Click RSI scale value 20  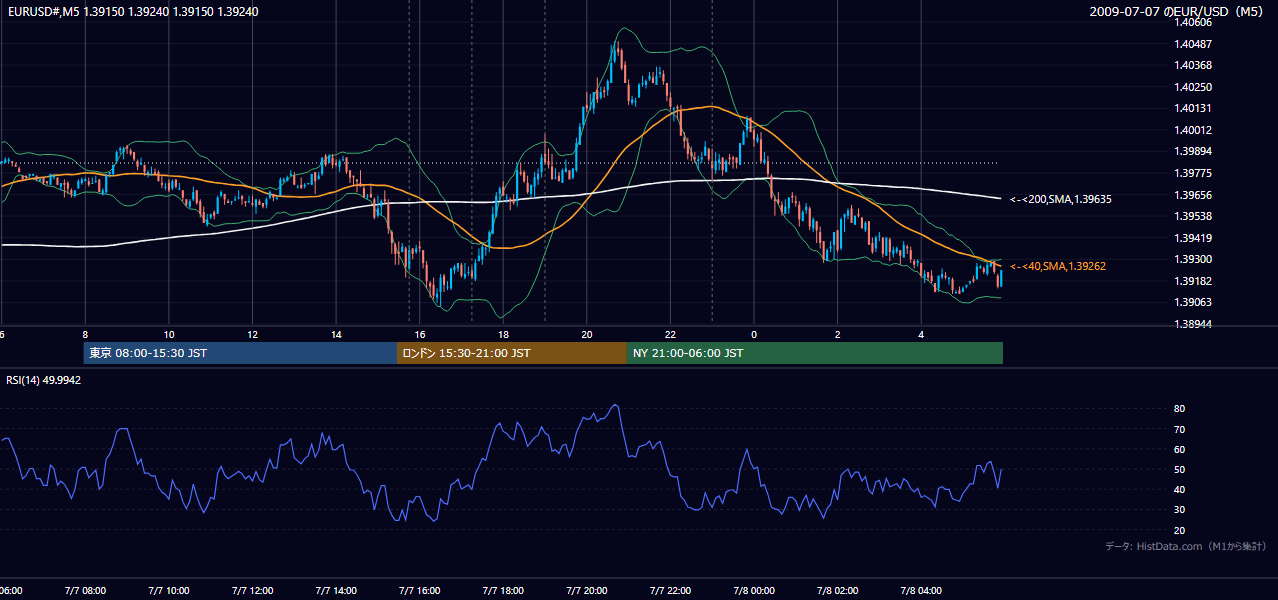[1180, 530]
